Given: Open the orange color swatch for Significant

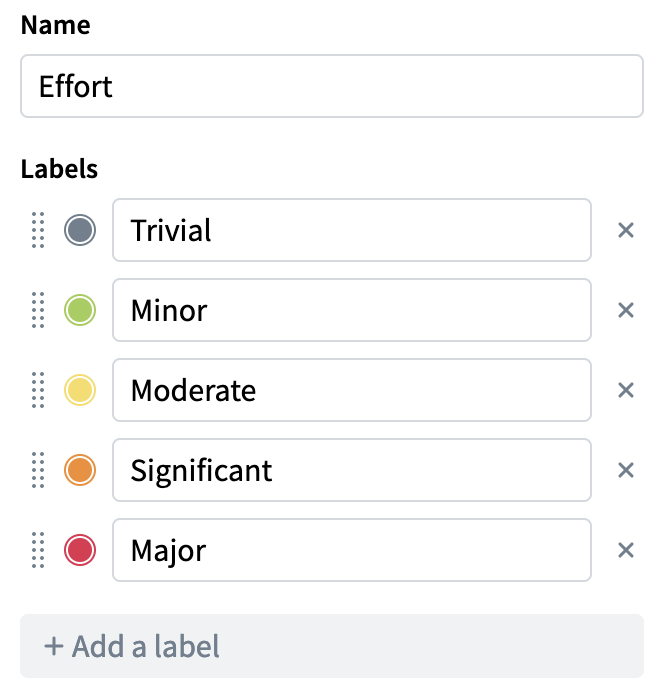Looking at the screenshot, I should pyautogui.click(x=80, y=470).
